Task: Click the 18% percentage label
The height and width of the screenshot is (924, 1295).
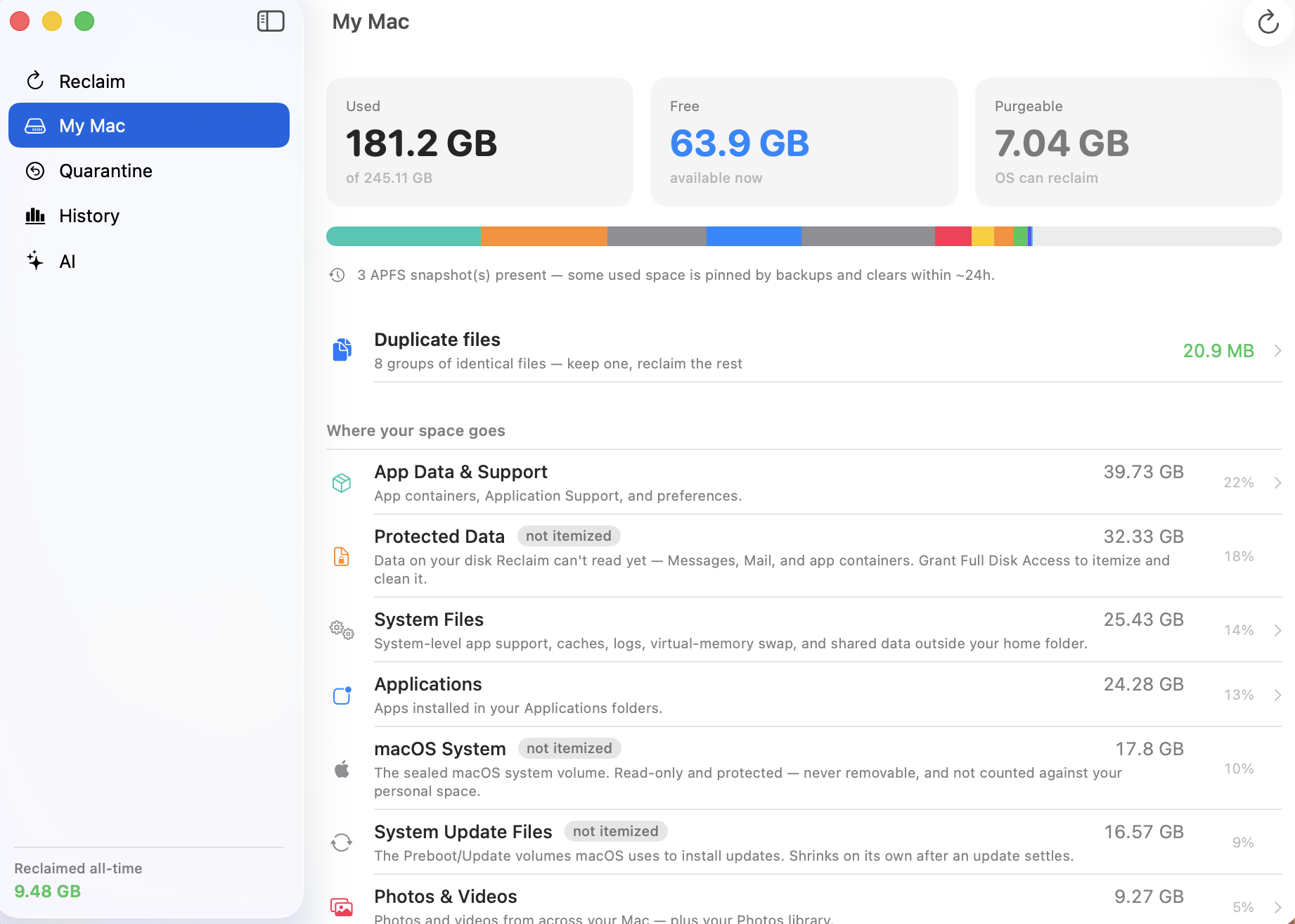Action: (x=1239, y=556)
